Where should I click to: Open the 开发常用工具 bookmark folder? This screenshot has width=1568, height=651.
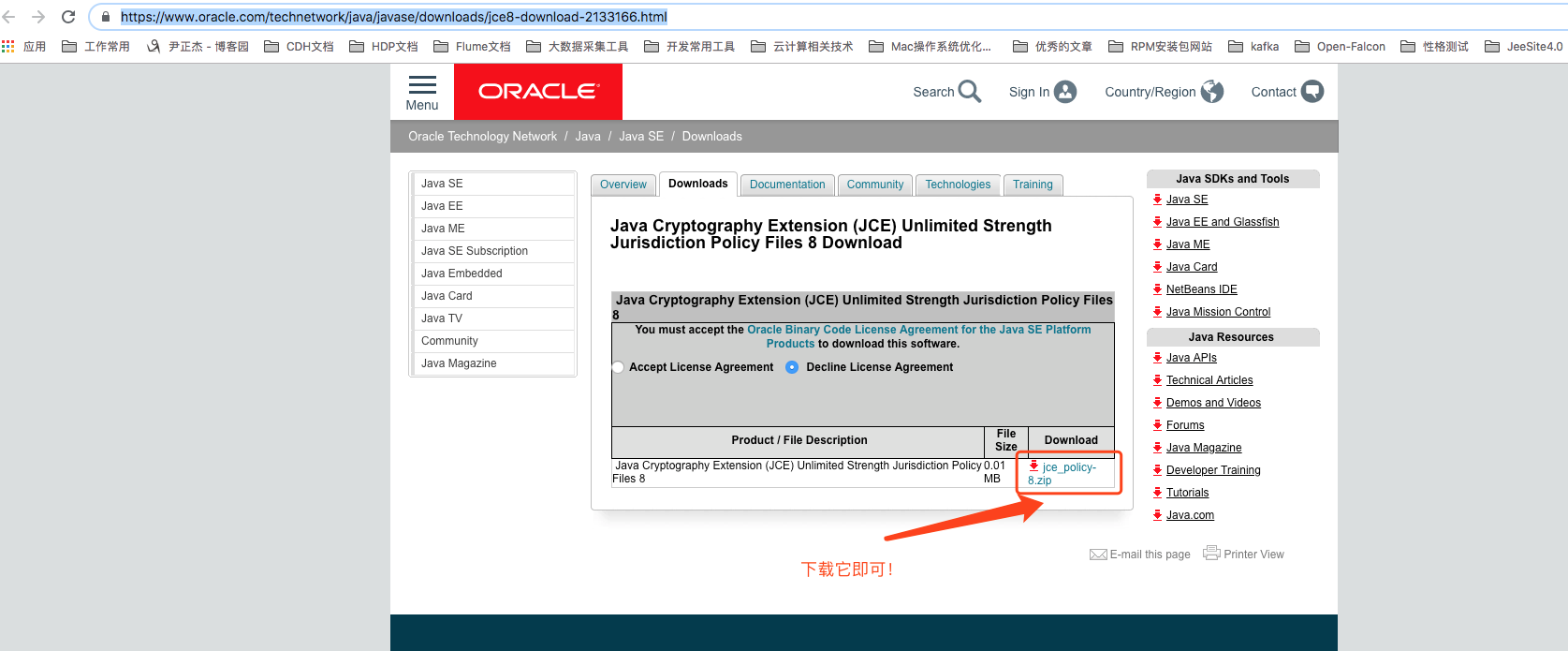tap(690, 46)
